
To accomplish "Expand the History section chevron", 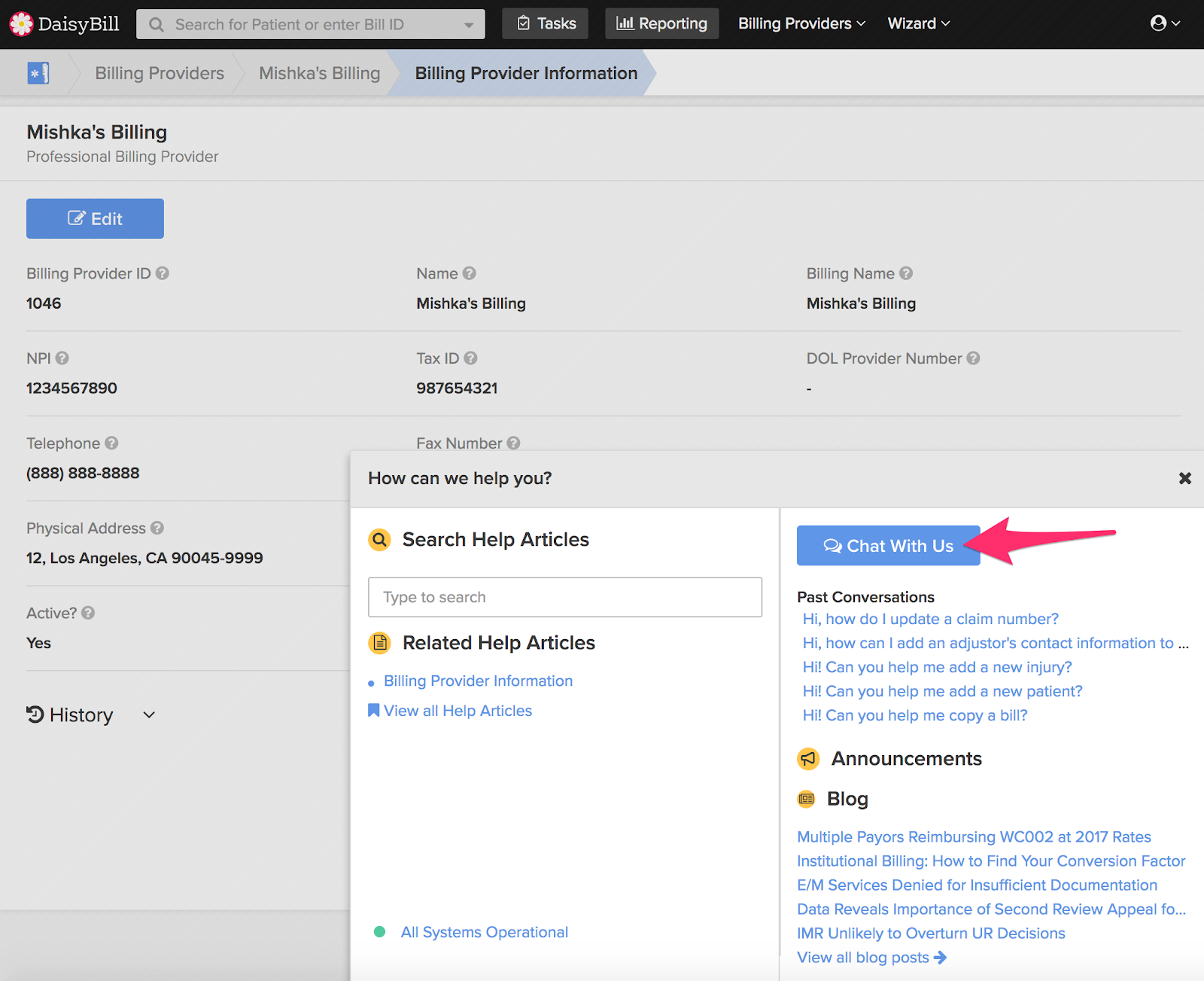I will 149,715.
